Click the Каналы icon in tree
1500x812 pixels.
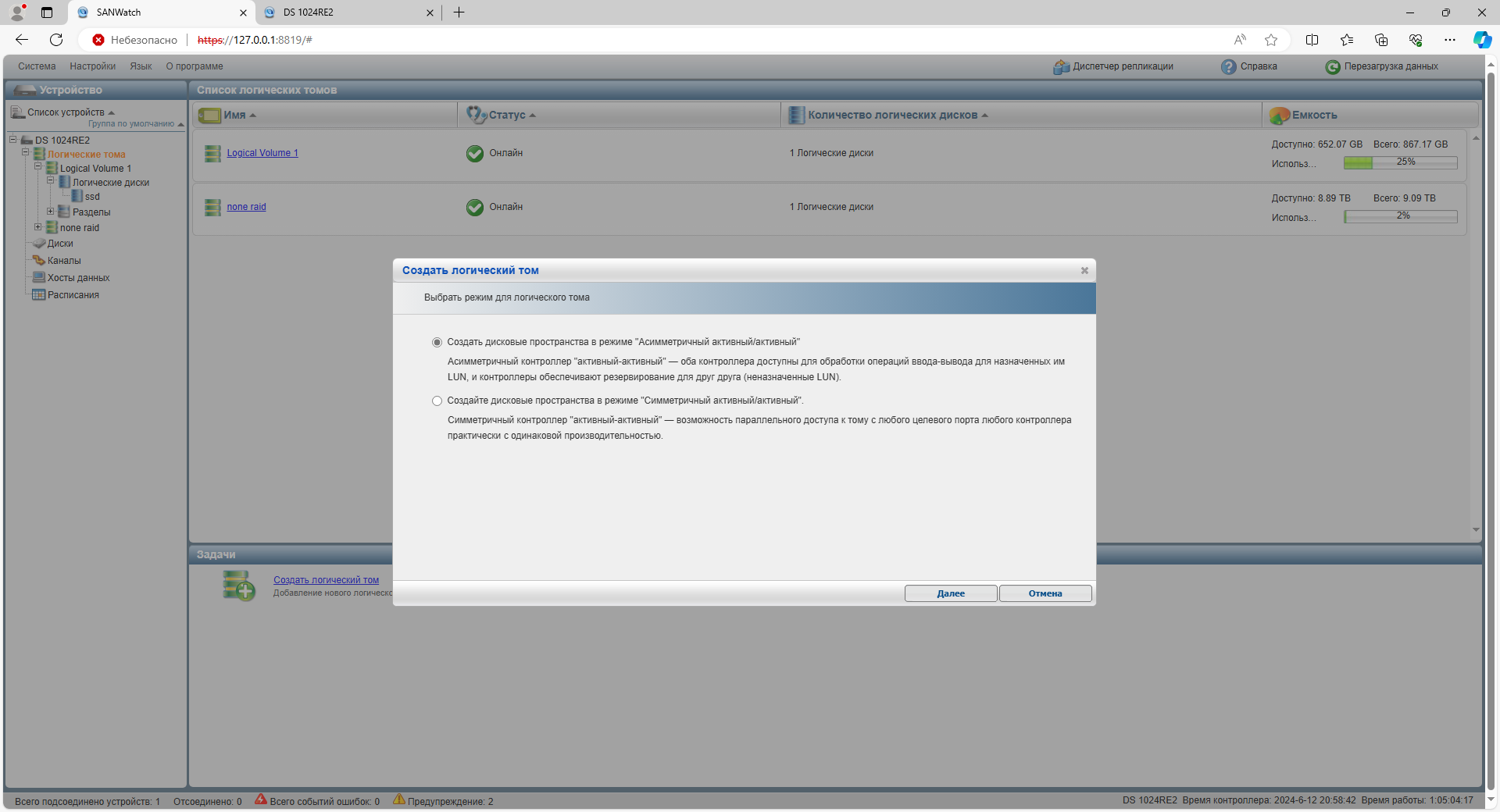[x=39, y=261]
